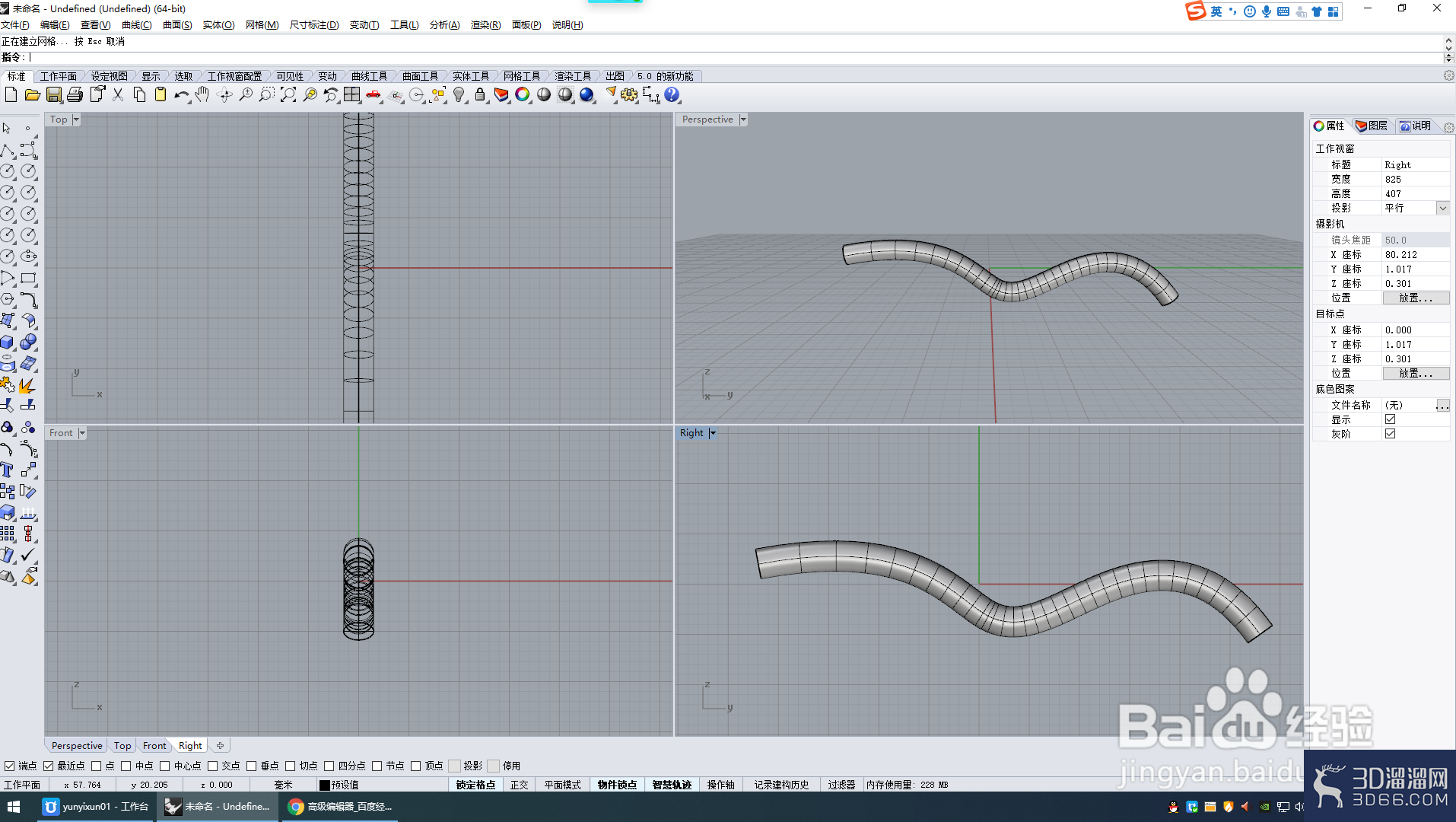The width and height of the screenshot is (1456, 822).
Task: Open the 实体(O) menu
Action: (x=218, y=25)
